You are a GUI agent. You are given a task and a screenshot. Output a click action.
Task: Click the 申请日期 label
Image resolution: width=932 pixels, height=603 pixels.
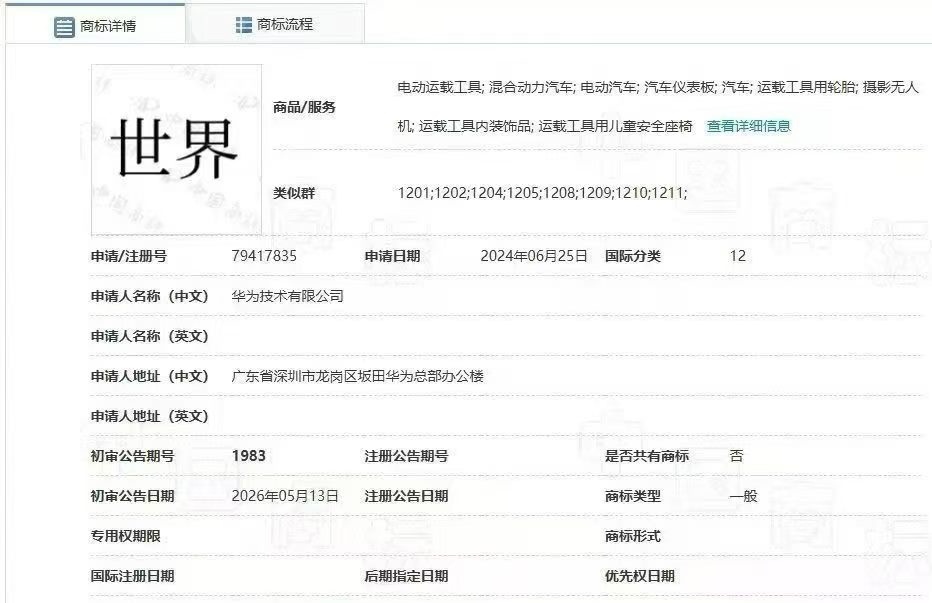pyautogui.click(x=392, y=256)
